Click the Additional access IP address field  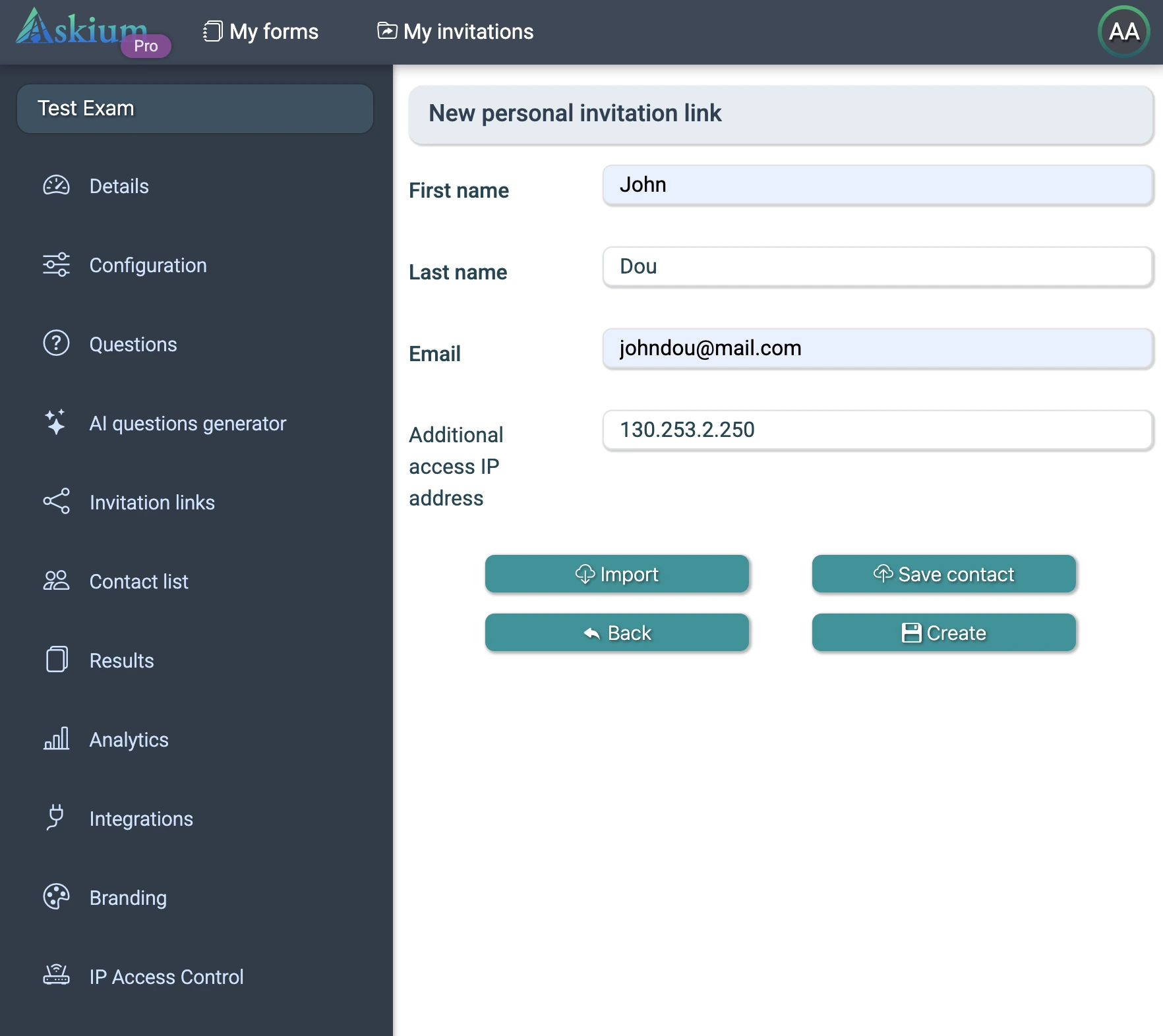(877, 430)
